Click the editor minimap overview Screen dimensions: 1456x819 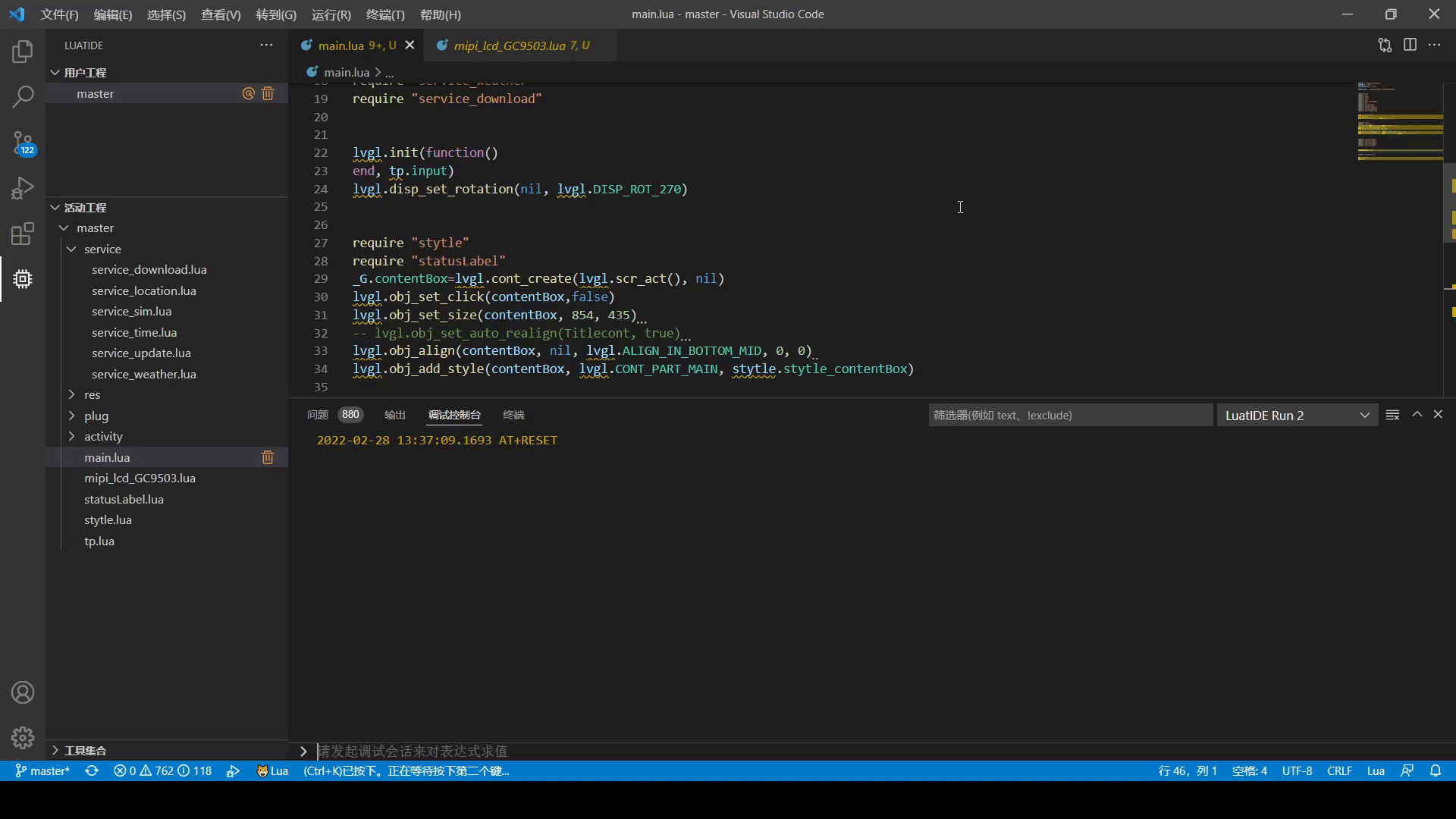coord(1400,121)
